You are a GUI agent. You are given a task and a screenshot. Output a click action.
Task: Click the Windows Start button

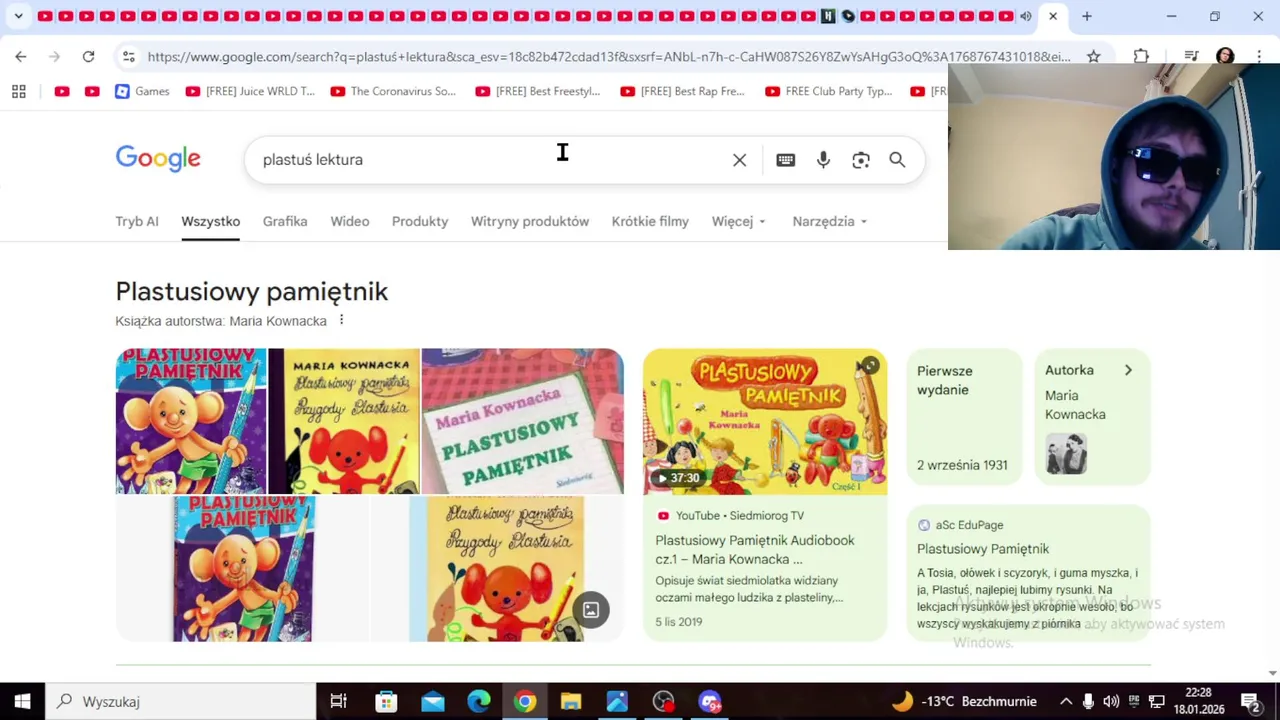pyautogui.click(x=22, y=701)
